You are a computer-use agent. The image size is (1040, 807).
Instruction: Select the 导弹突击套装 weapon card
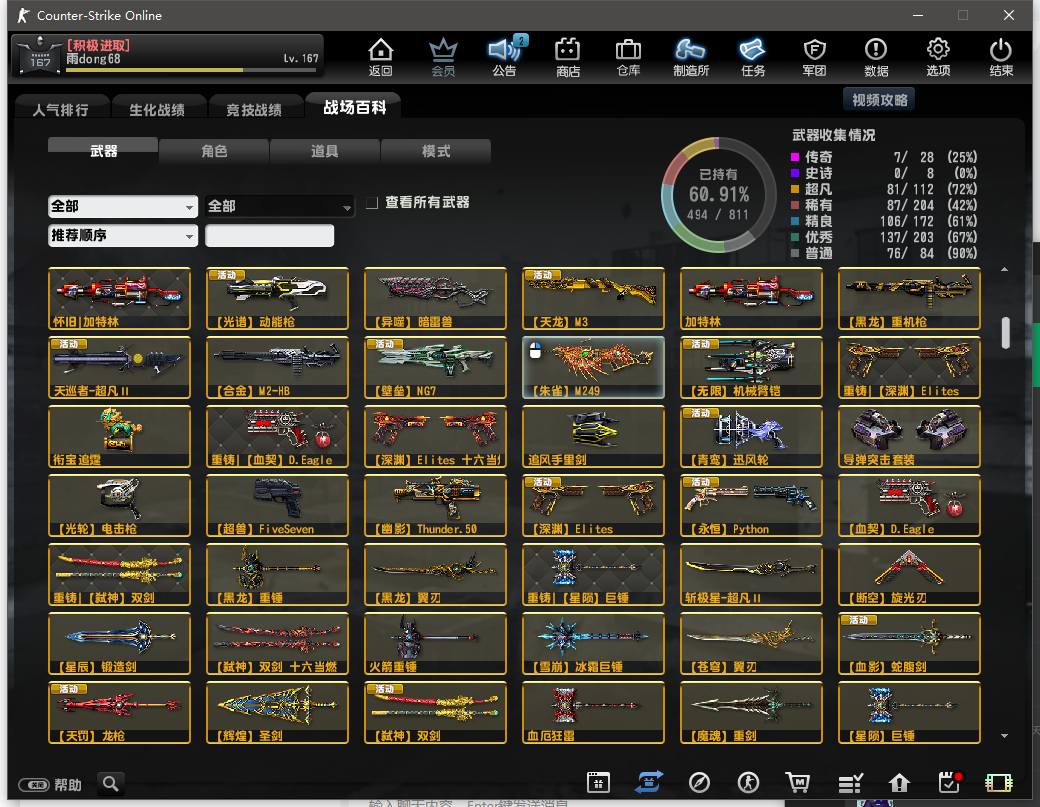click(x=909, y=436)
